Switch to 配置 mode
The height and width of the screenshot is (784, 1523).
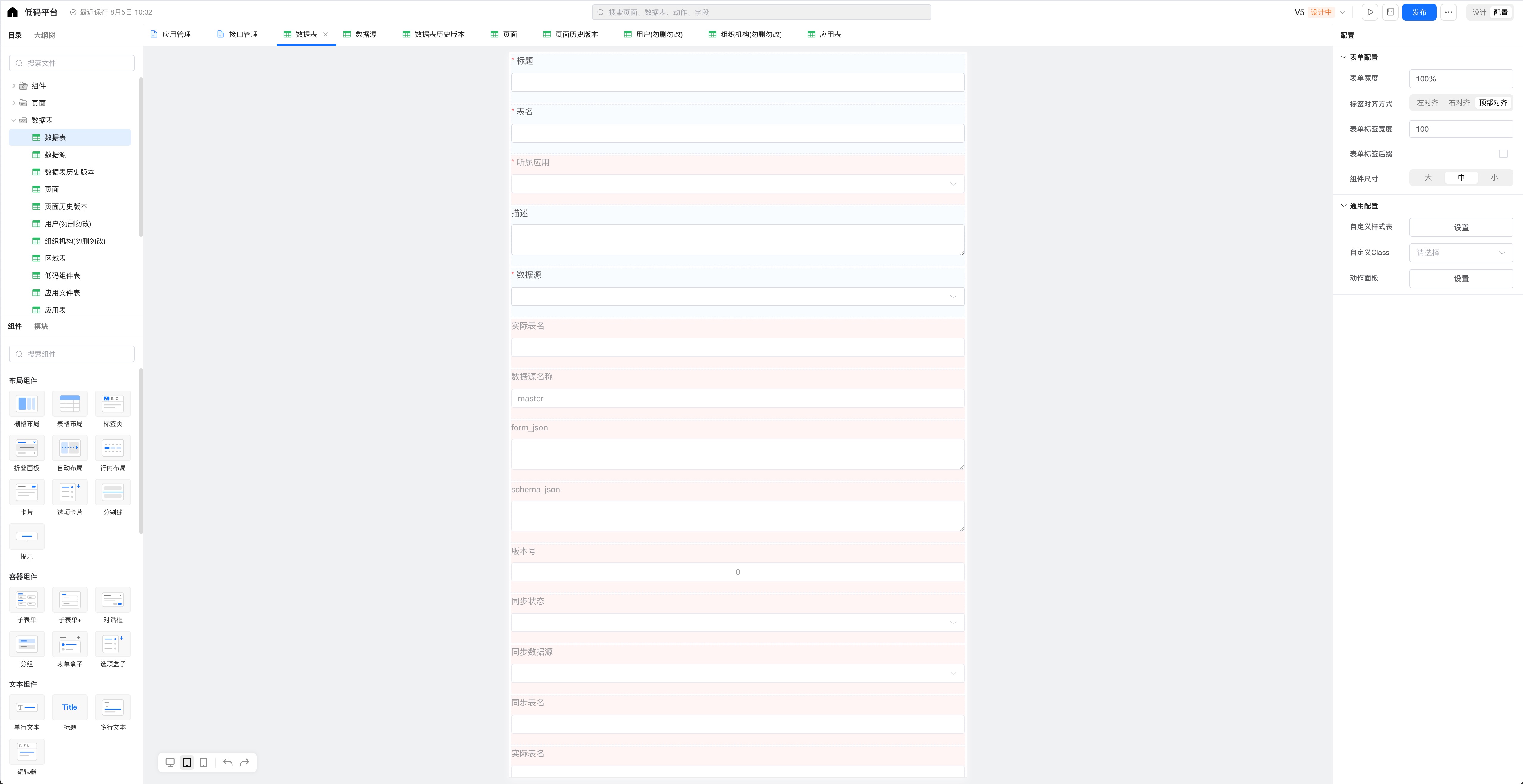coord(1501,12)
